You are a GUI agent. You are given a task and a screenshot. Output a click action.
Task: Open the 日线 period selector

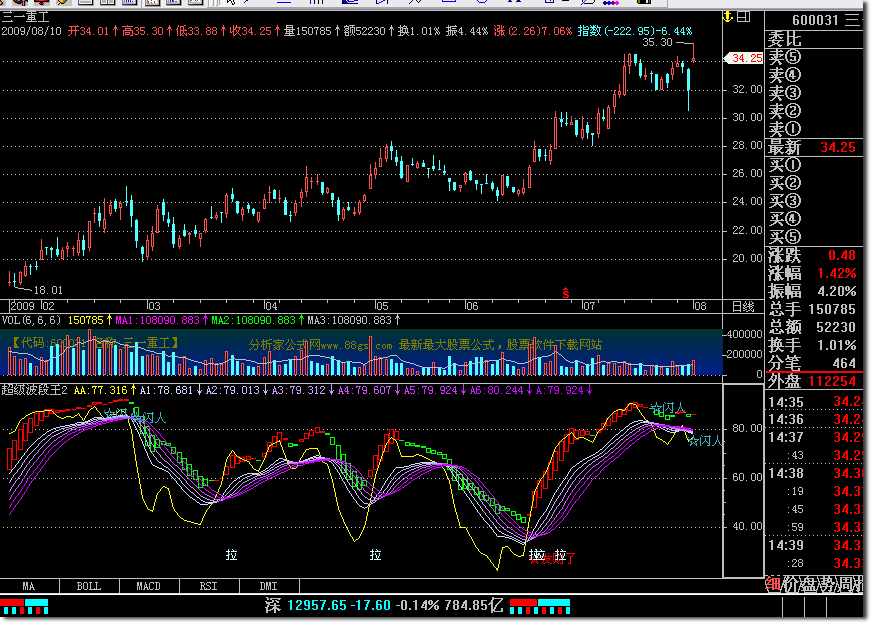click(x=743, y=306)
